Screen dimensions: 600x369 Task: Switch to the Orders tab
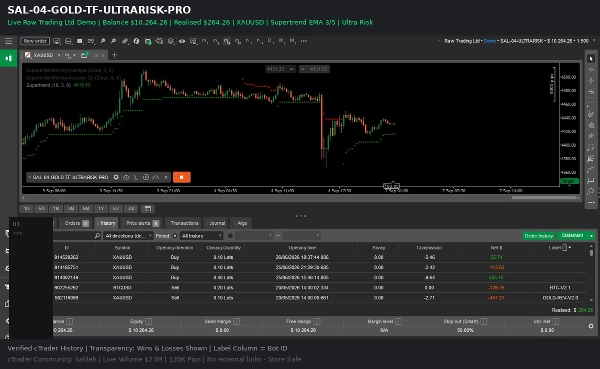75,223
